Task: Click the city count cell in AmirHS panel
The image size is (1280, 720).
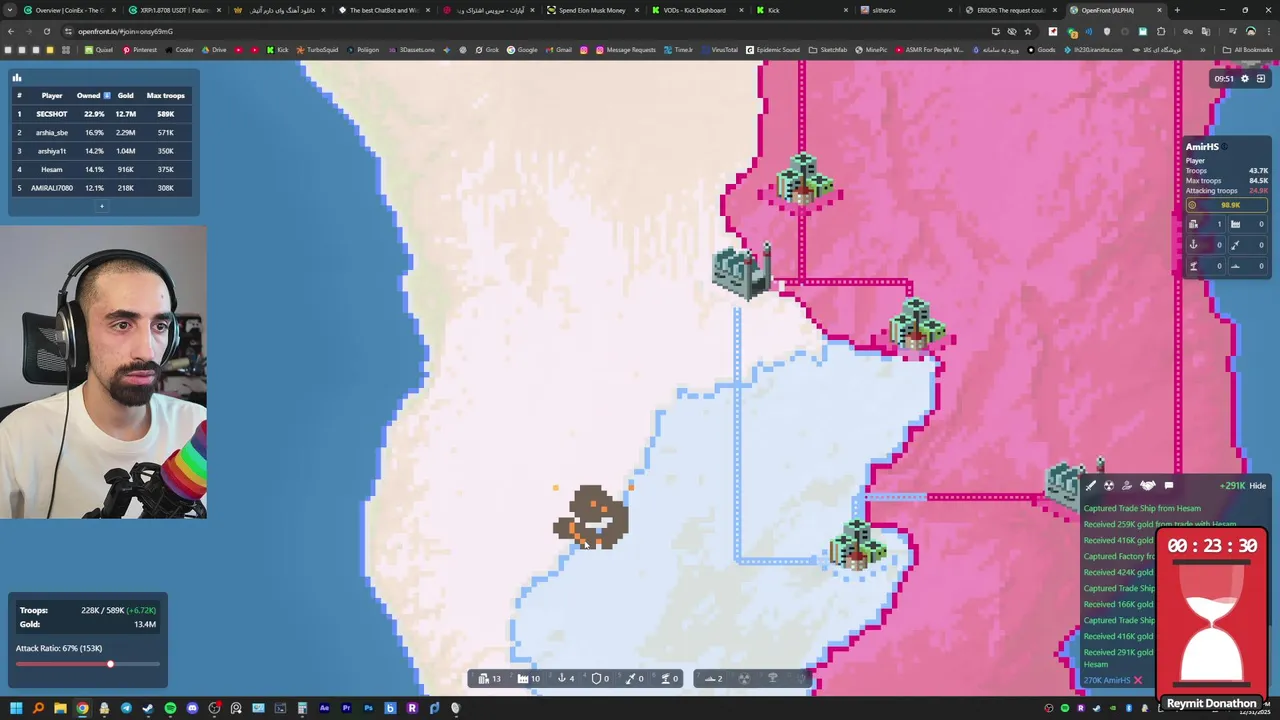Action: 1206,224
